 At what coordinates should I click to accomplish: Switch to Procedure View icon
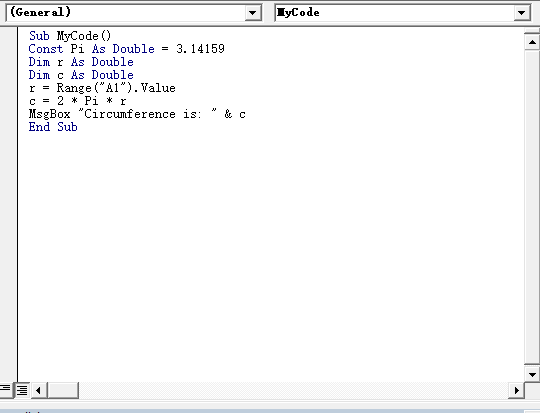click(6, 390)
